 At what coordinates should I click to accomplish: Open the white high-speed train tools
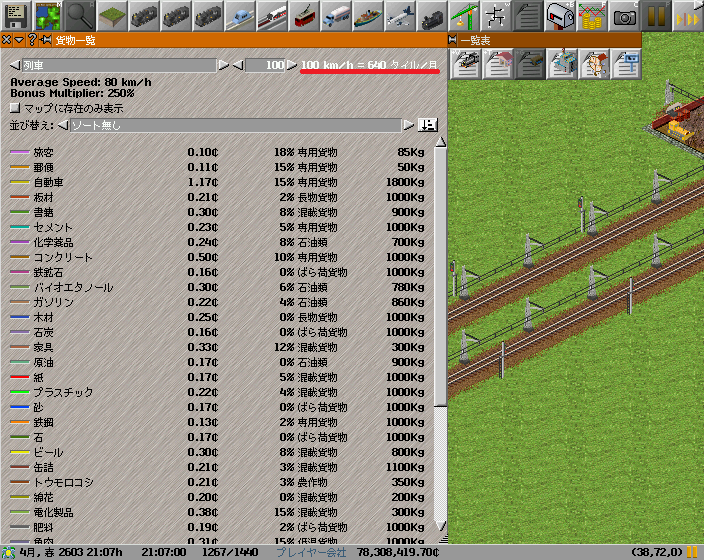click(x=272, y=16)
